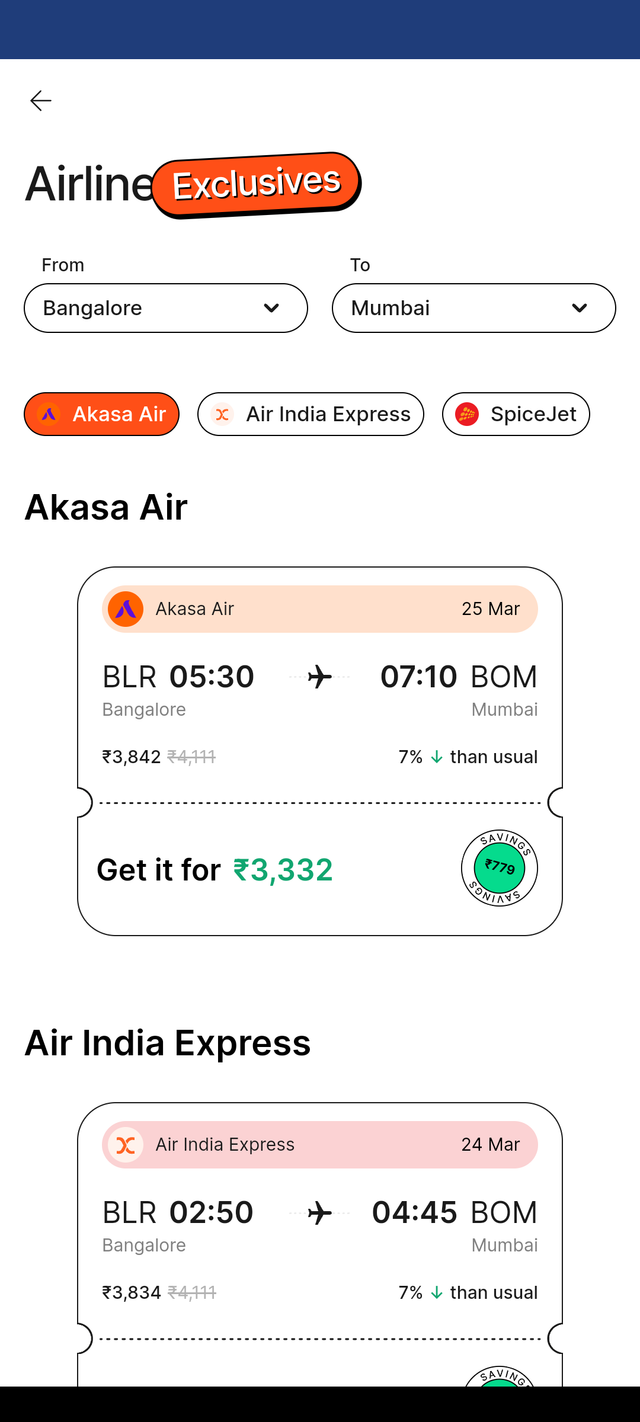Click the green down arrow in Akasa card

tap(436, 757)
